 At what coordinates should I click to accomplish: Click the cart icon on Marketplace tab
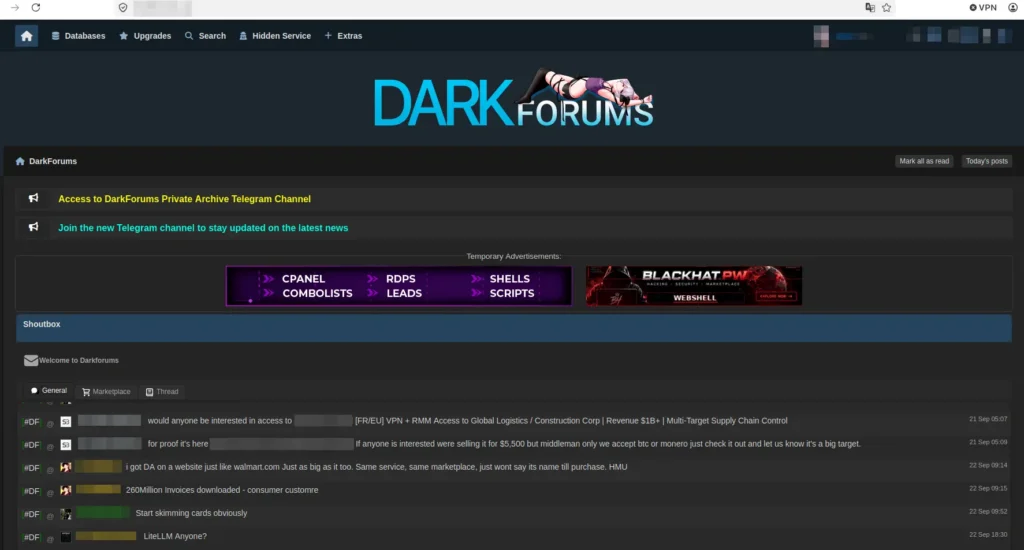click(86, 392)
